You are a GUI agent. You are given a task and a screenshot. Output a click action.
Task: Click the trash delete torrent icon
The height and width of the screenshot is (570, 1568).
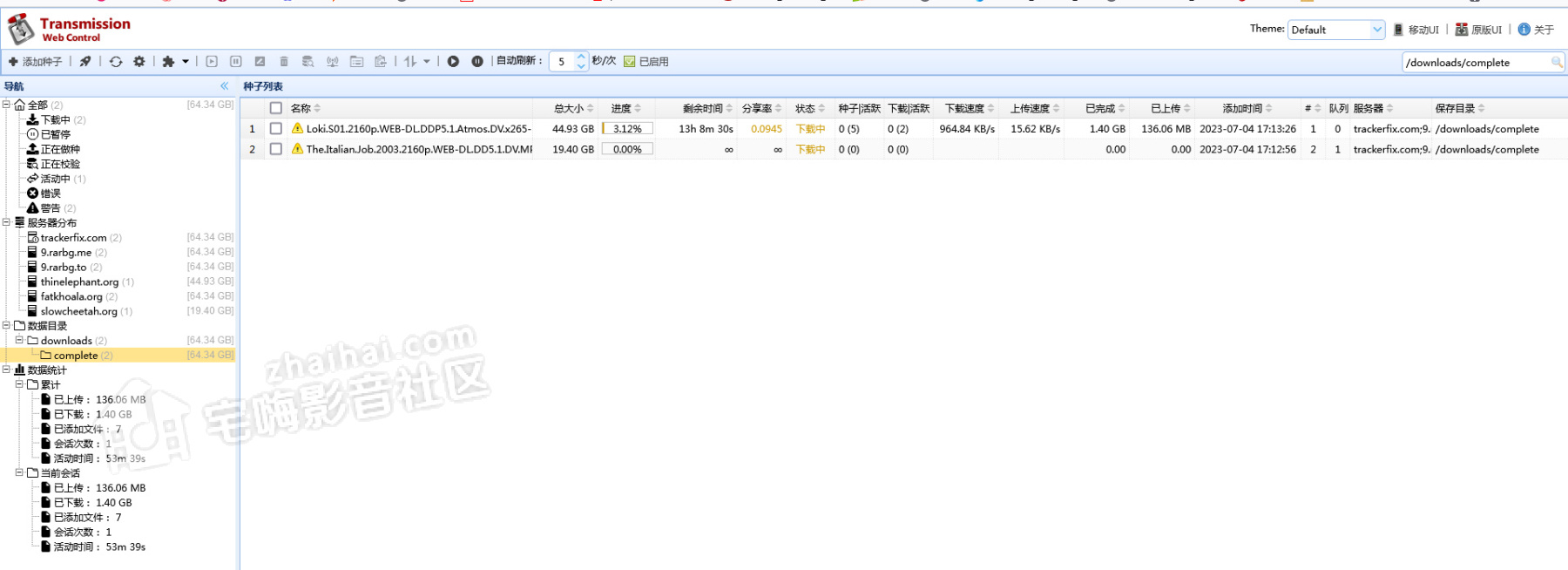[284, 62]
